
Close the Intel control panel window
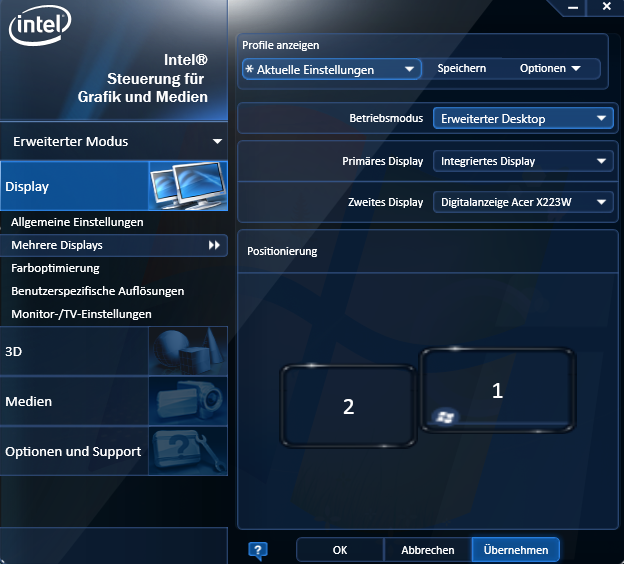click(x=606, y=6)
